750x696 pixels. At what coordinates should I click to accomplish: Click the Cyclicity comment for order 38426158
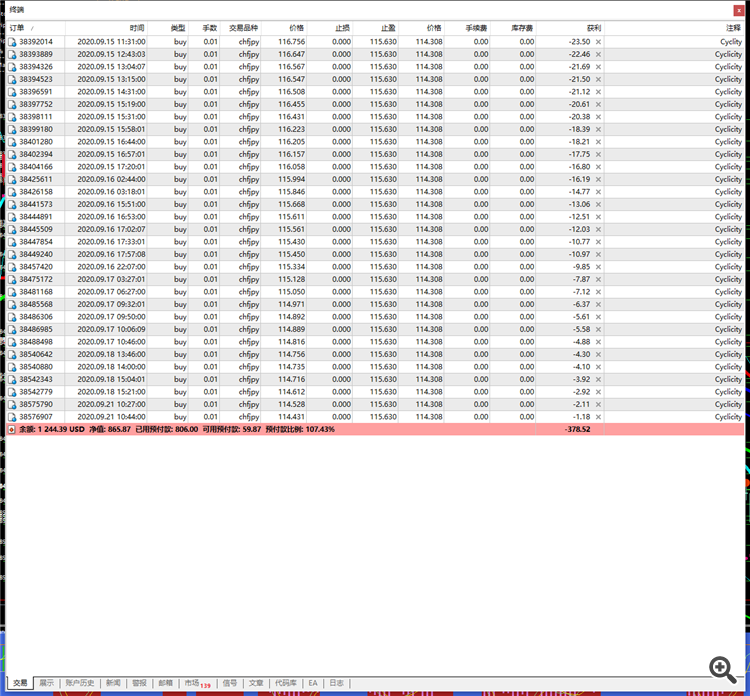728,192
